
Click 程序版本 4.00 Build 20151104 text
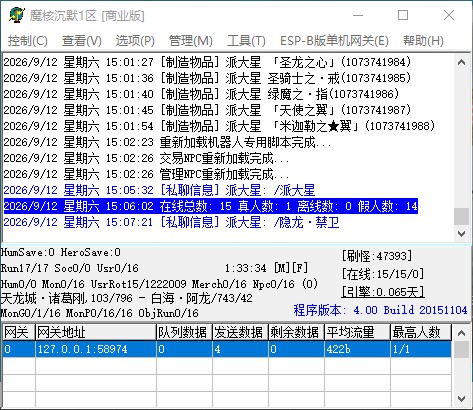380,310
